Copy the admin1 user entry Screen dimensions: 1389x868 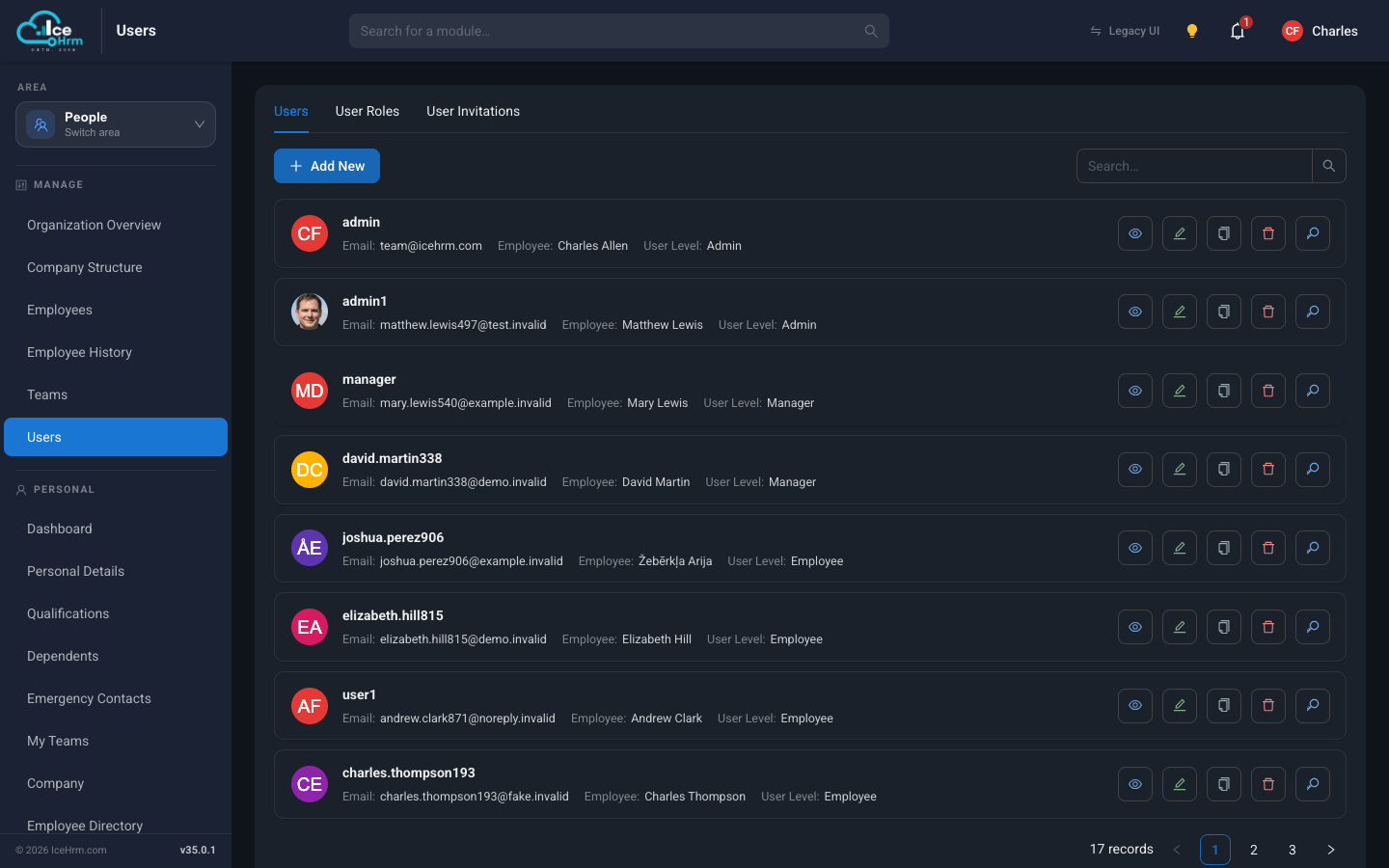pos(1224,312)
